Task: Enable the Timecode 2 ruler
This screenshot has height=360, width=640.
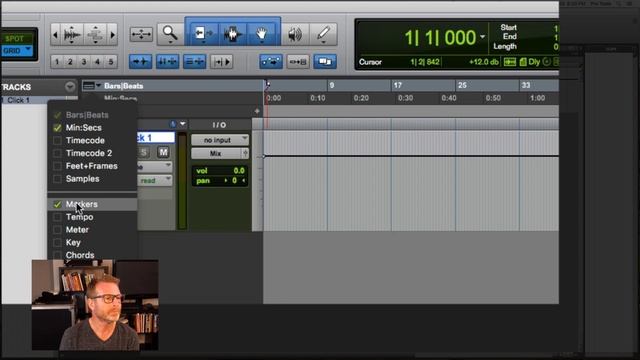Action: [x=57, y=153]
